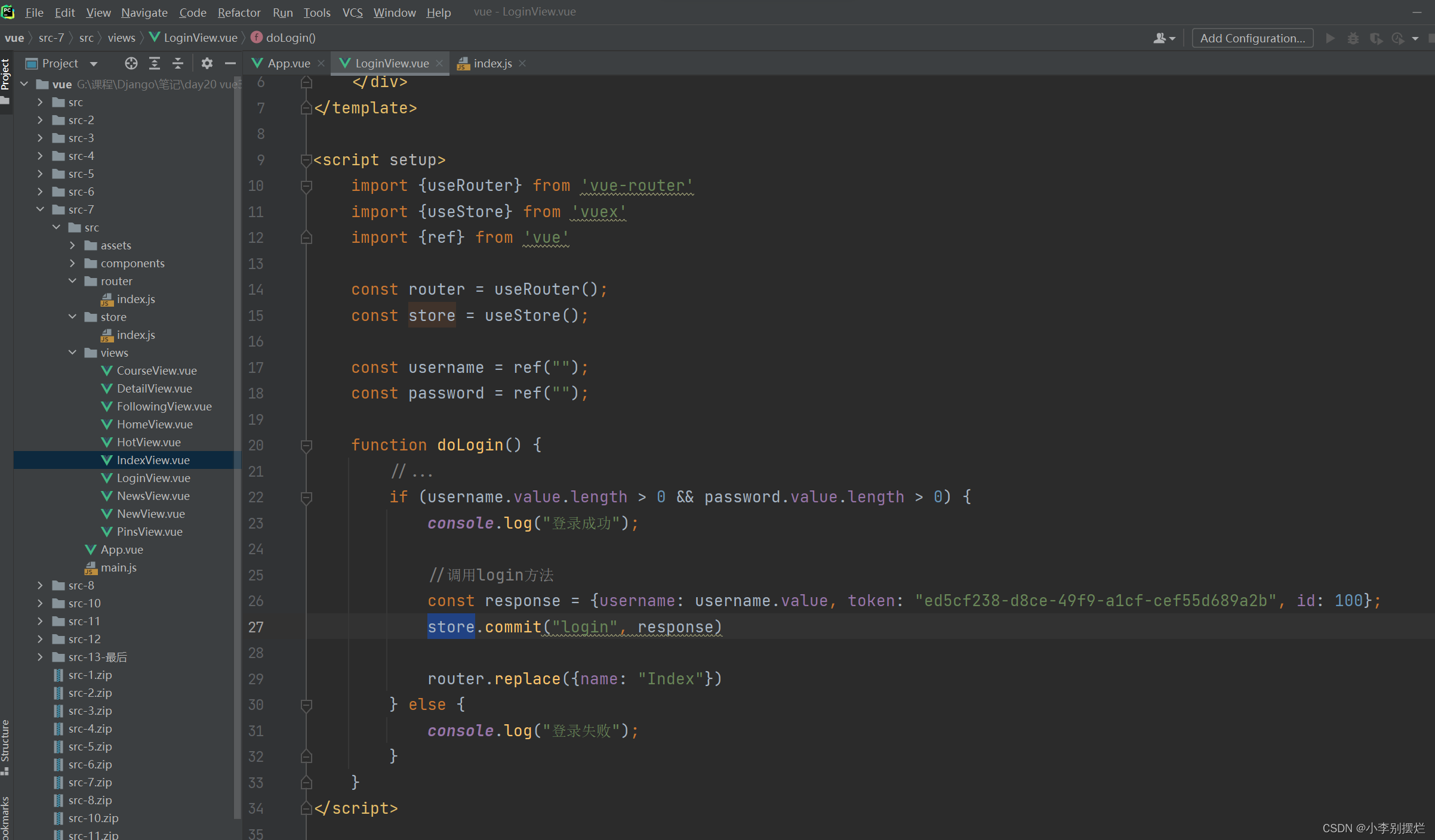1435x840 pixels.
Task: Select CourseView.vue in project tree
Action: click(x=156, y=370)
